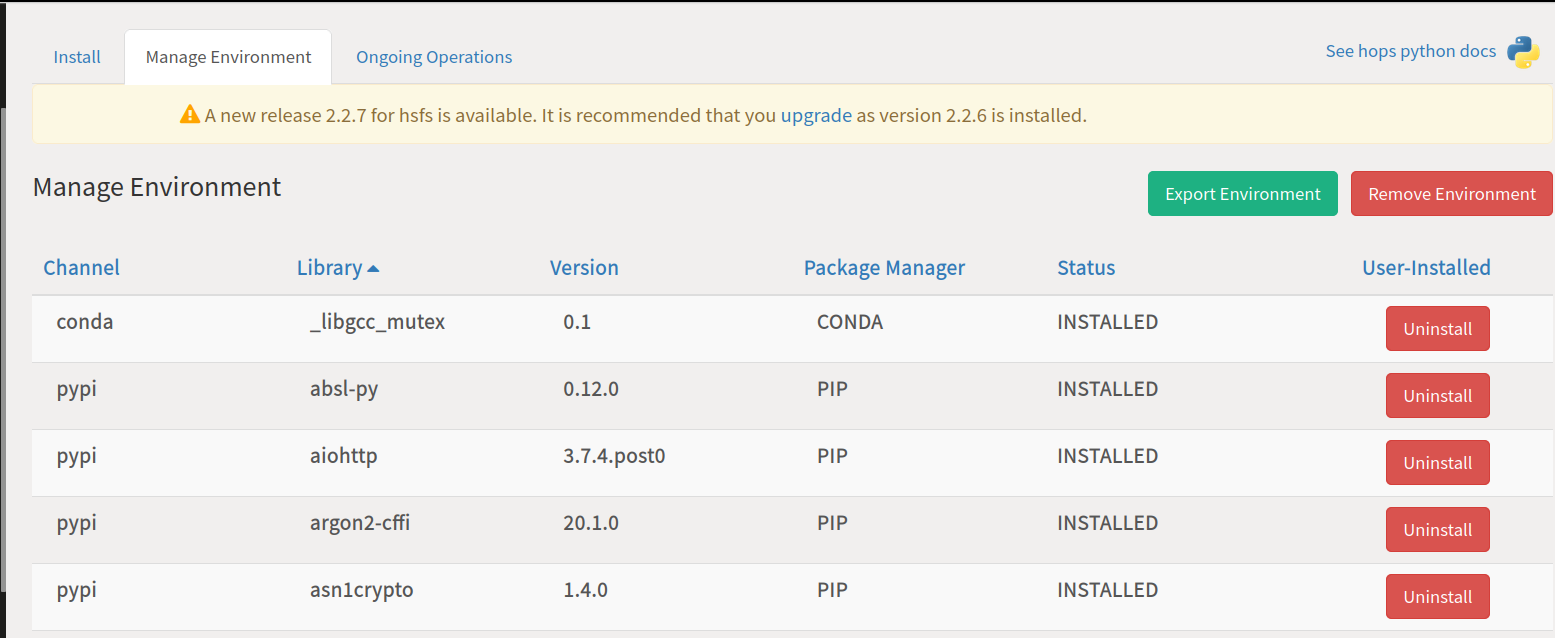The image size is (1555, 638).
Task: Select the Manage Environment tab
Action: [x=227, y=57]
